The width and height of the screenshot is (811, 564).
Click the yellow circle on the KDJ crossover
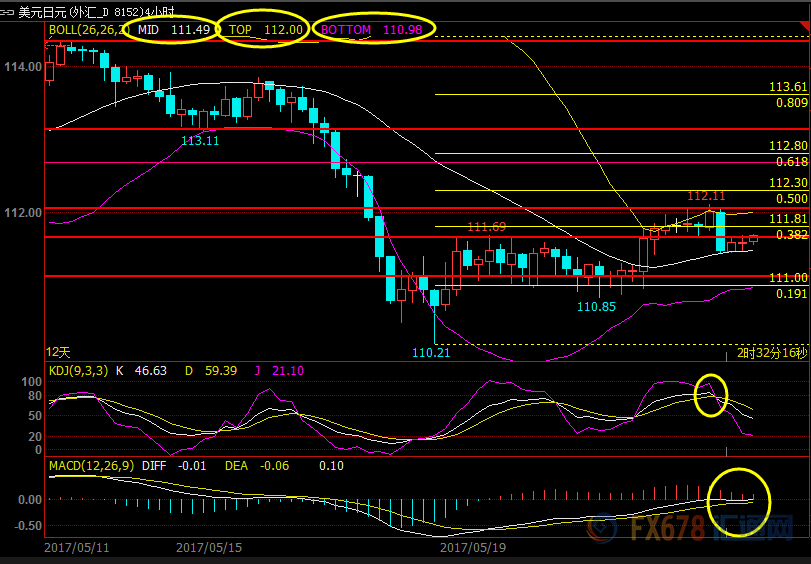(x=710, y=394)
